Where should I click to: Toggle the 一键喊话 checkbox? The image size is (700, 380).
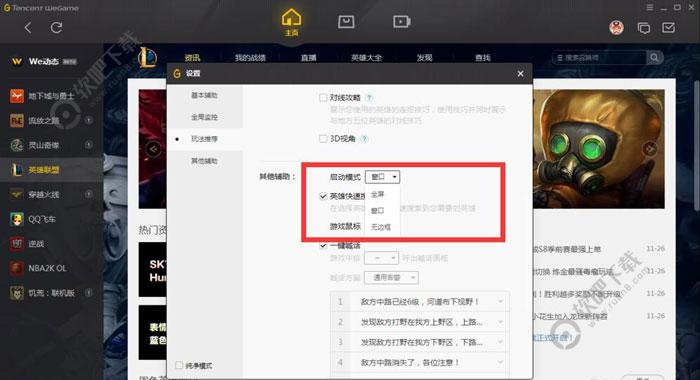point(323,246)
